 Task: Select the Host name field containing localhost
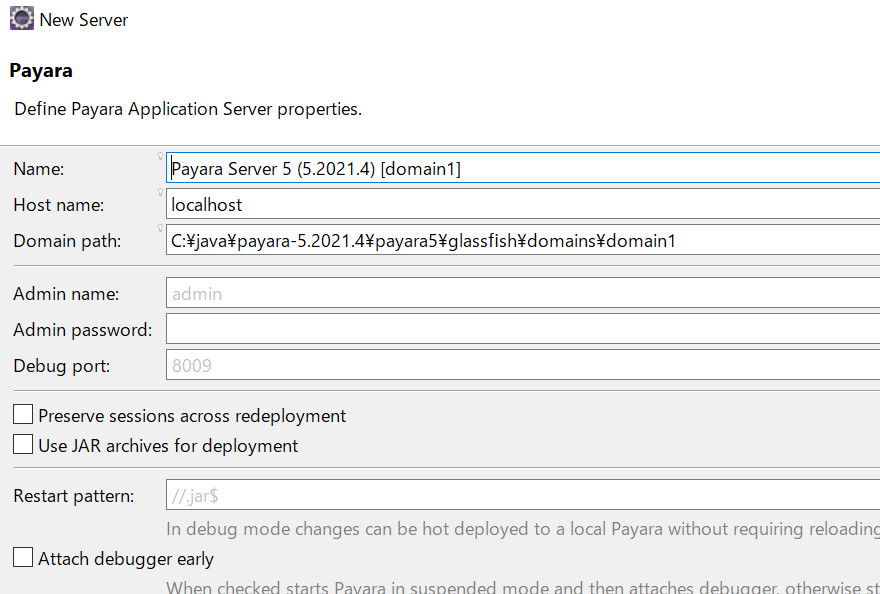(x=523, y=204)
